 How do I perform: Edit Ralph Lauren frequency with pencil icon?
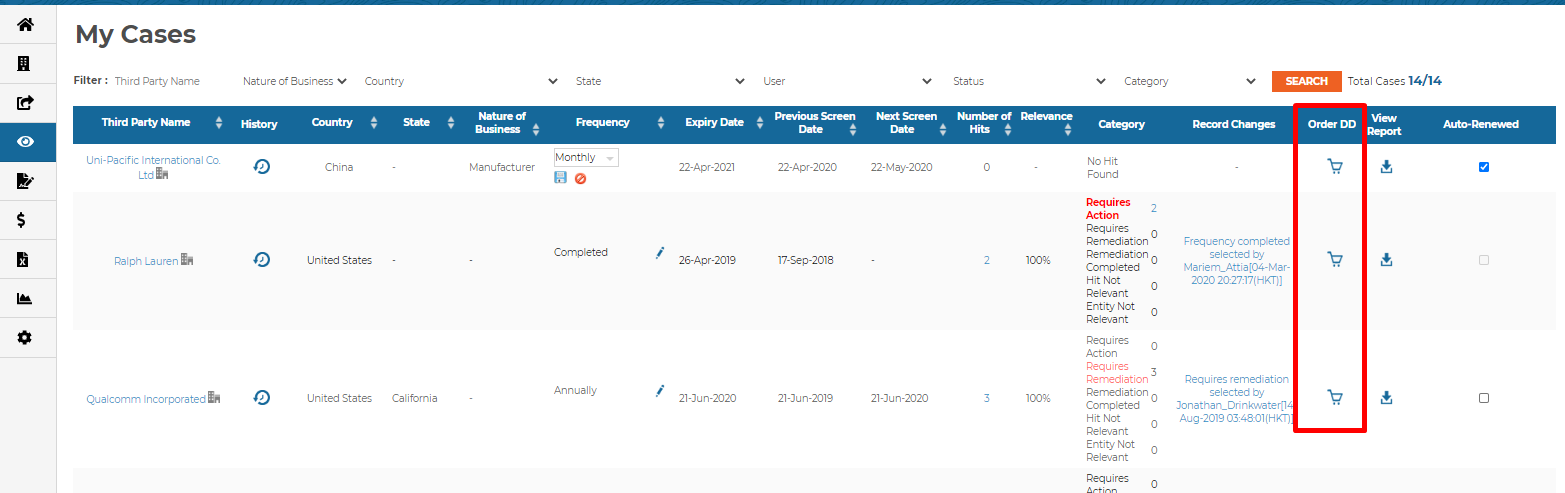tap(660, 253)
